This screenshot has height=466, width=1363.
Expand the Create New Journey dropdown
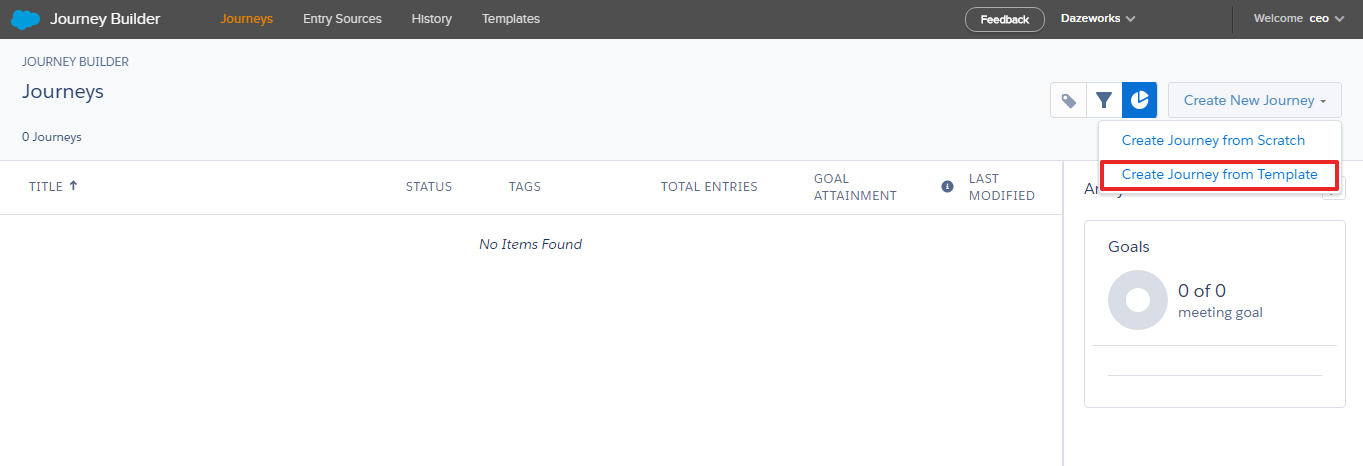click(1255, 100)
